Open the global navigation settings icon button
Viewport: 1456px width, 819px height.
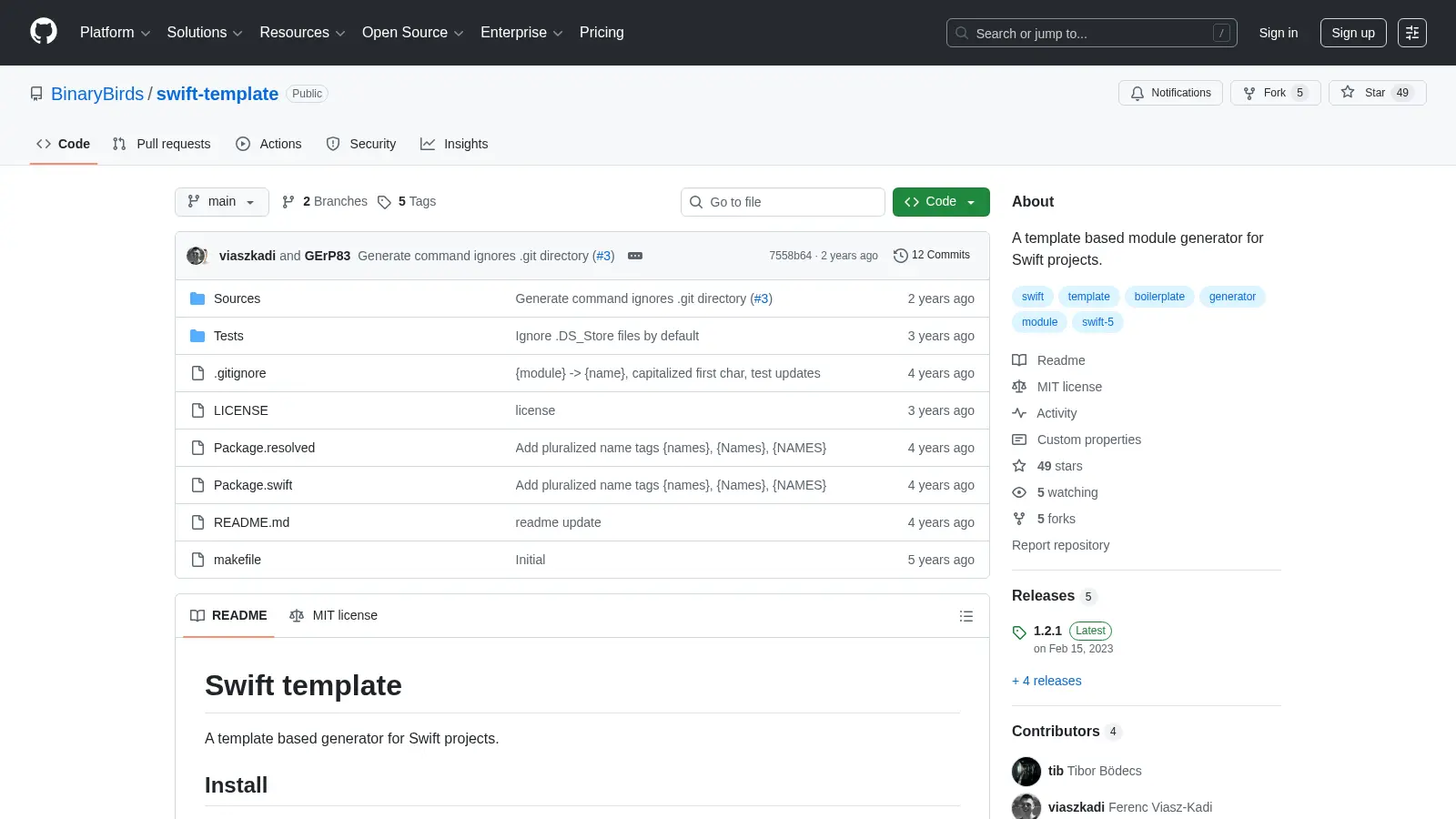(1412, 33)
